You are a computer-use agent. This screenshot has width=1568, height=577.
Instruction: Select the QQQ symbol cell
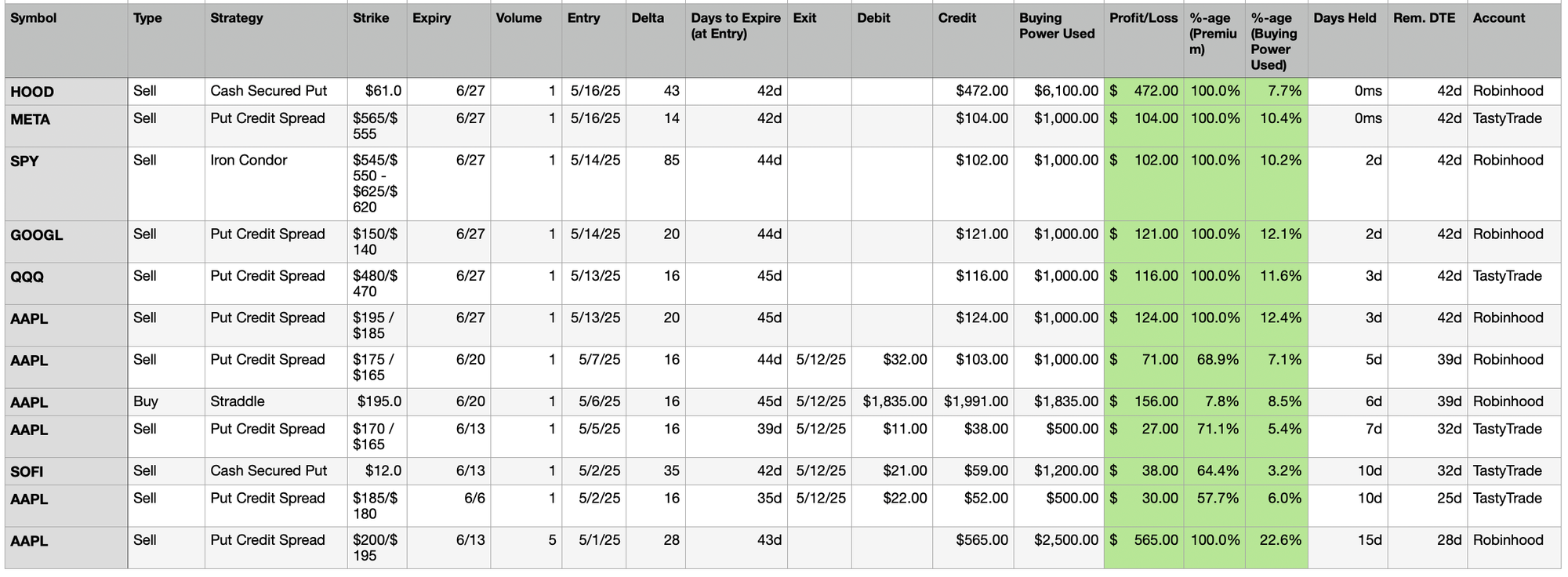click(66, 284)
